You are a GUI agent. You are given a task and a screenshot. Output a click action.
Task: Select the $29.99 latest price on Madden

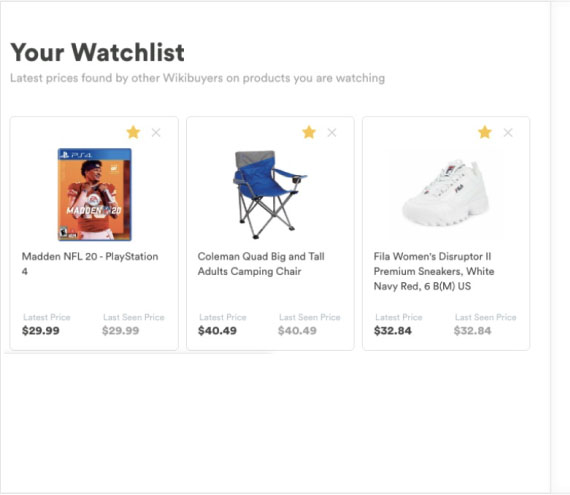click(x=41, y=331)
